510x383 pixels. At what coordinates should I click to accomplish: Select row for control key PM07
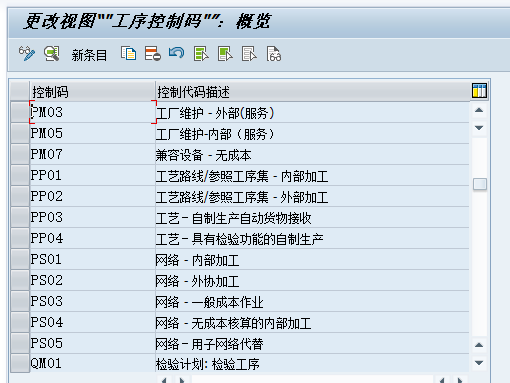coord(20,154)
